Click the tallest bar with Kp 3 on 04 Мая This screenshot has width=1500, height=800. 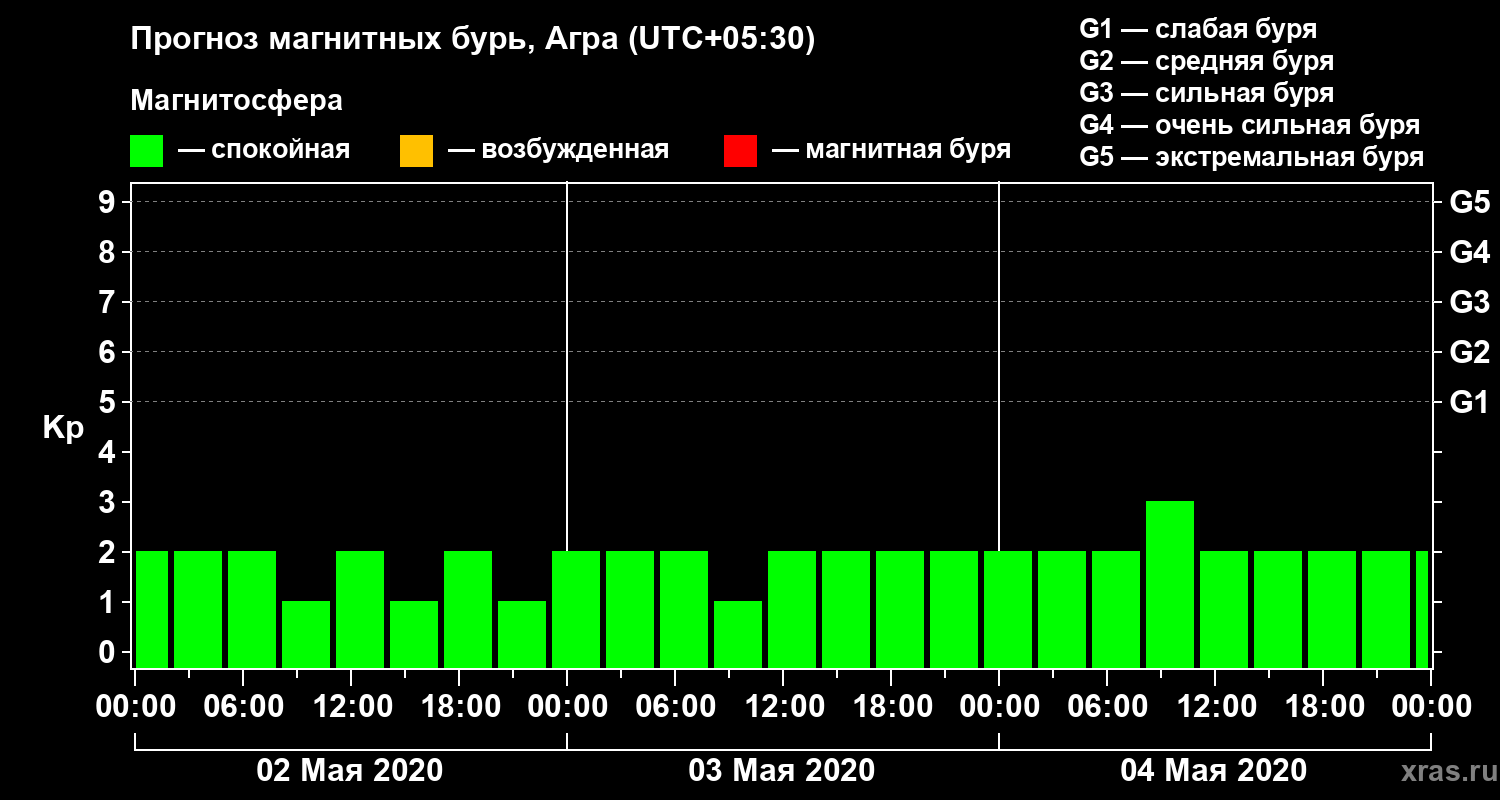coord(1170,584)
